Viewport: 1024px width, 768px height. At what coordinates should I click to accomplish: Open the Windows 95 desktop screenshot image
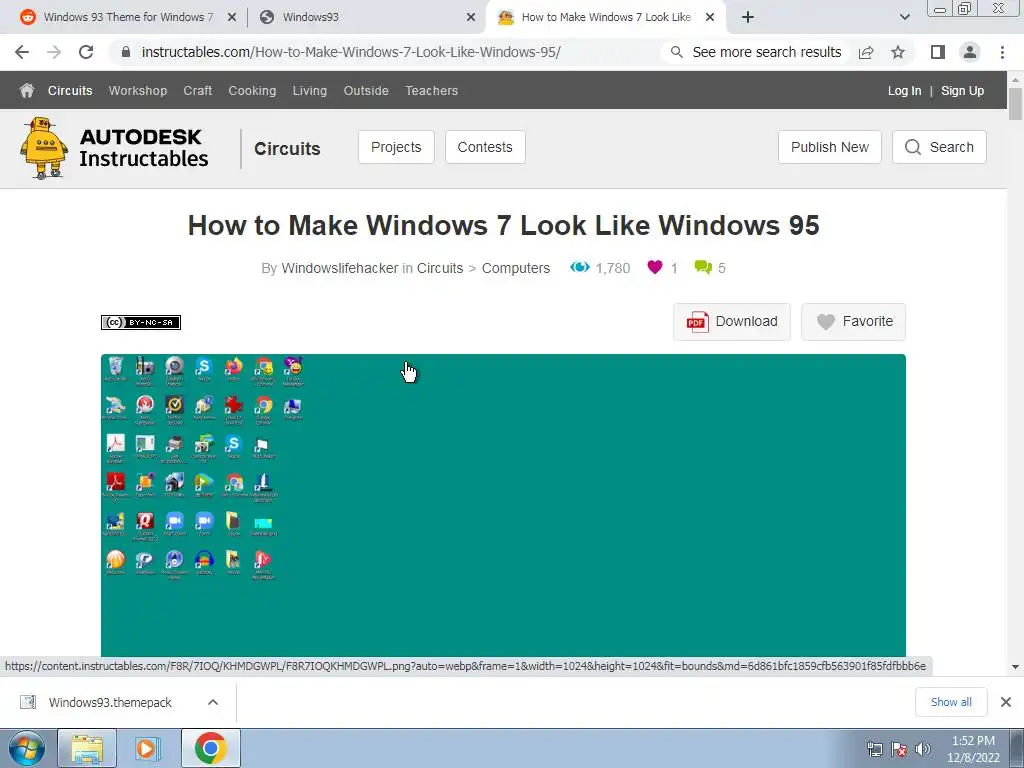504,505
